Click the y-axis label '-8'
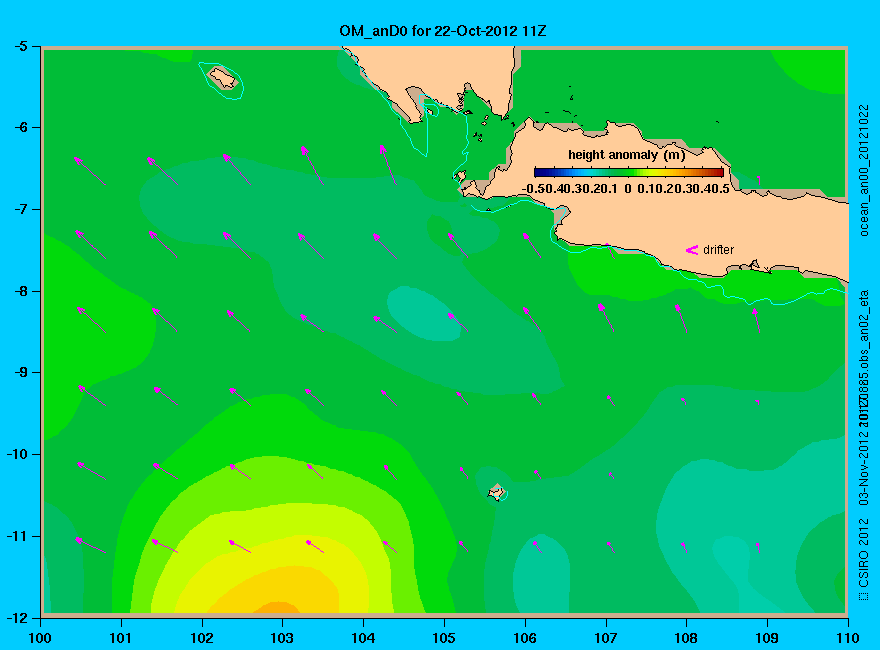Image resolution: width=880 pixels, height=650 pixels. click(20, 291)
